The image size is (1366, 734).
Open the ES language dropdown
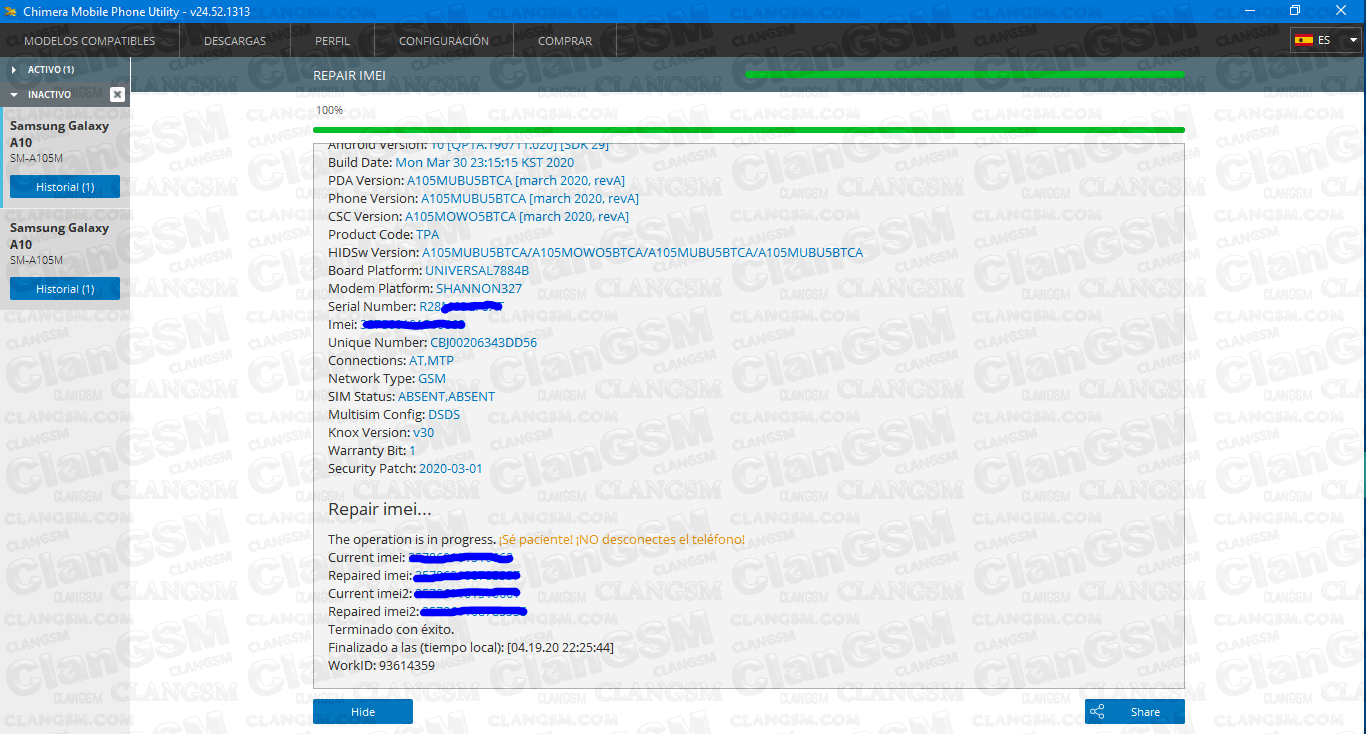(1326, 40)
